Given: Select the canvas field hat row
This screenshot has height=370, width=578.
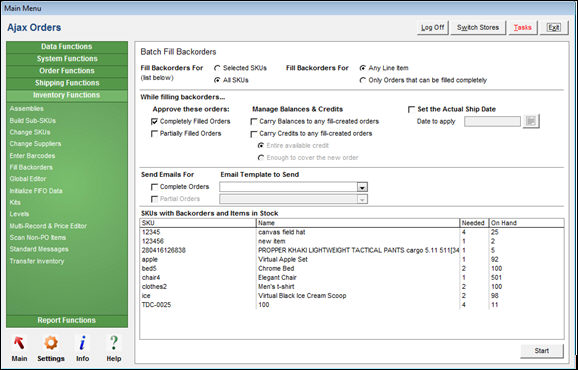Looking at the screenshot, I should (352, 232).
